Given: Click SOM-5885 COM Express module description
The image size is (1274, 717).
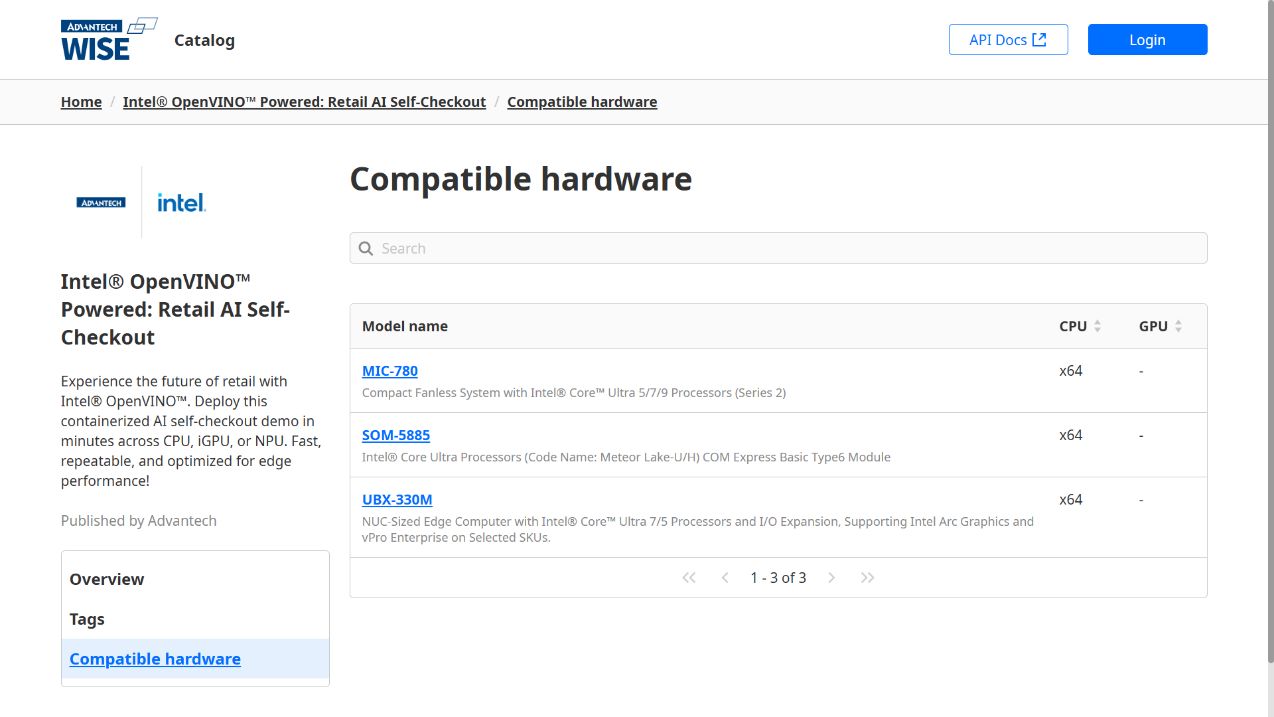Looking at the screenshot, I should click(x=626, y=457).
